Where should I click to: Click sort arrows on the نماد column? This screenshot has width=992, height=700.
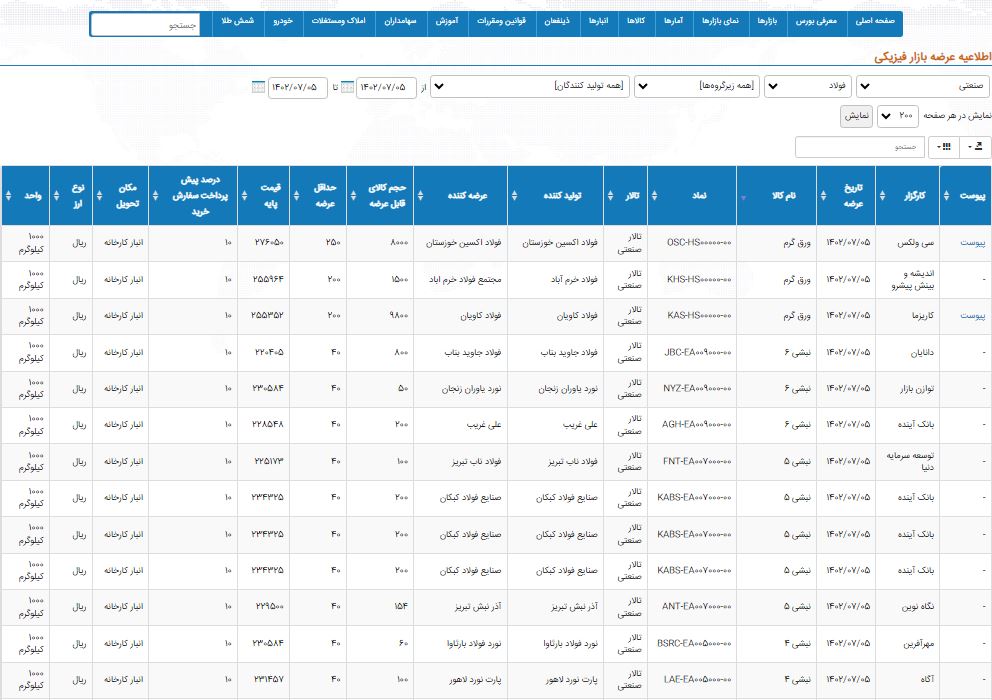[x=654, y=196]
